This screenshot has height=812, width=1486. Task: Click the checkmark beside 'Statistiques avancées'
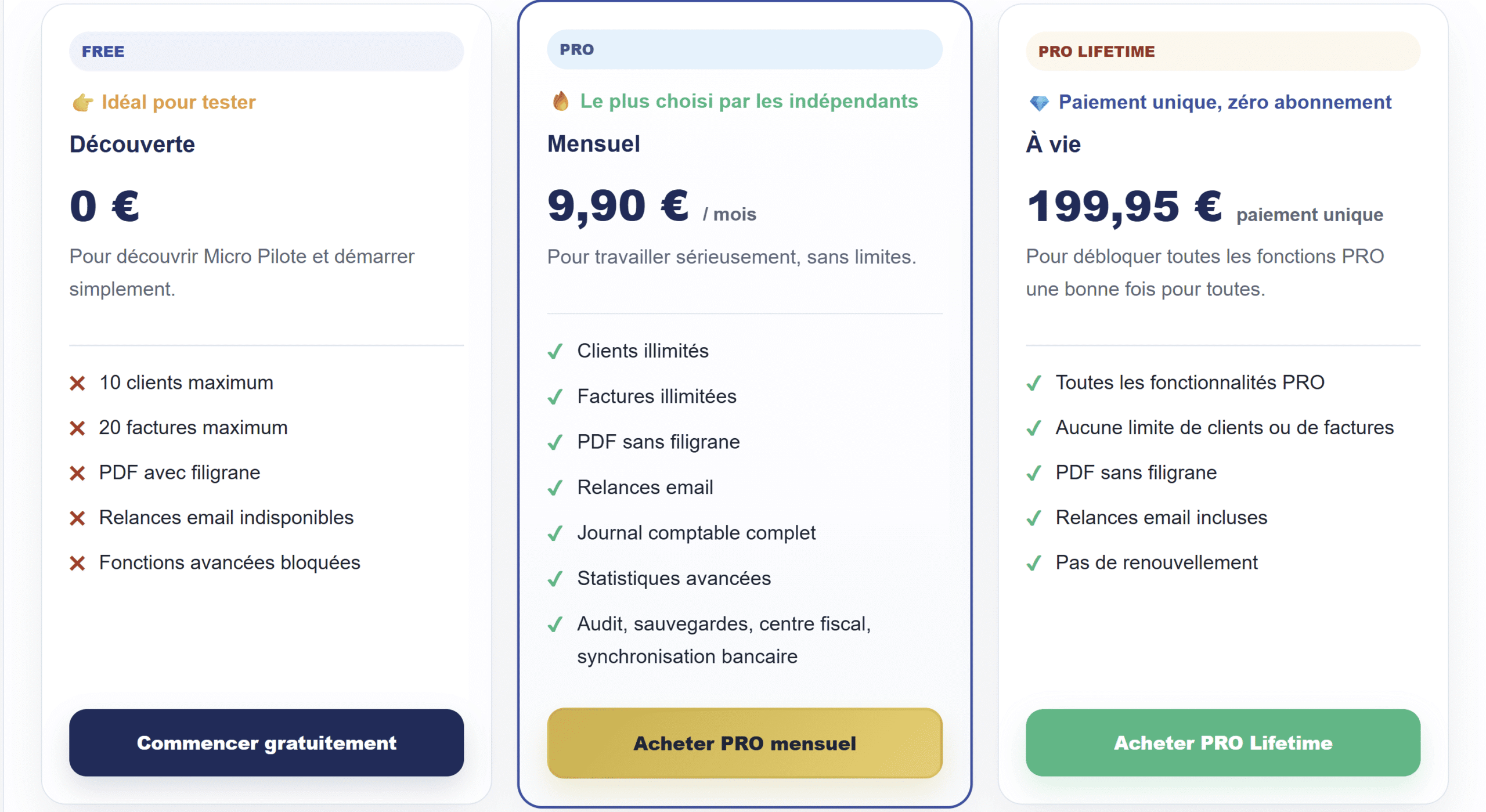(x=556, y=578)
